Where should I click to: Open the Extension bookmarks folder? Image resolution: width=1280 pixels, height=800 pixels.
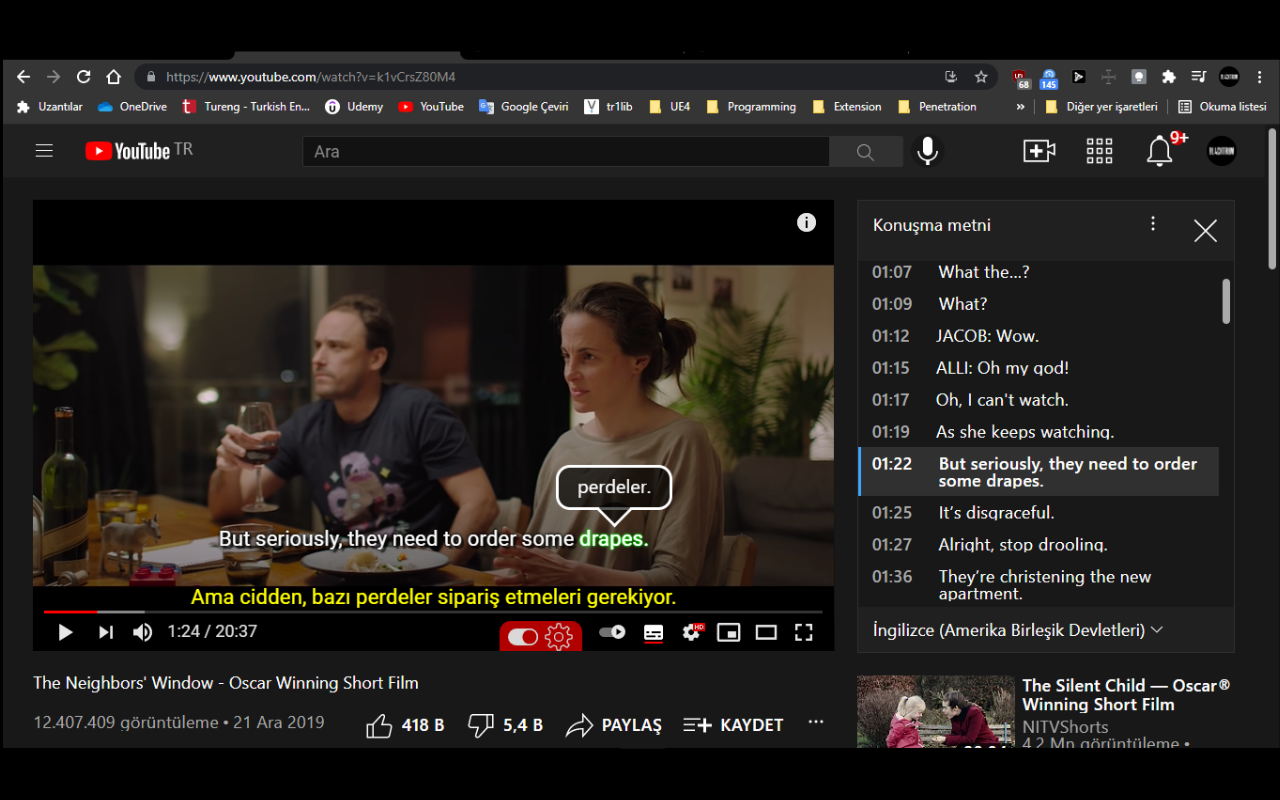coord(847,107)
